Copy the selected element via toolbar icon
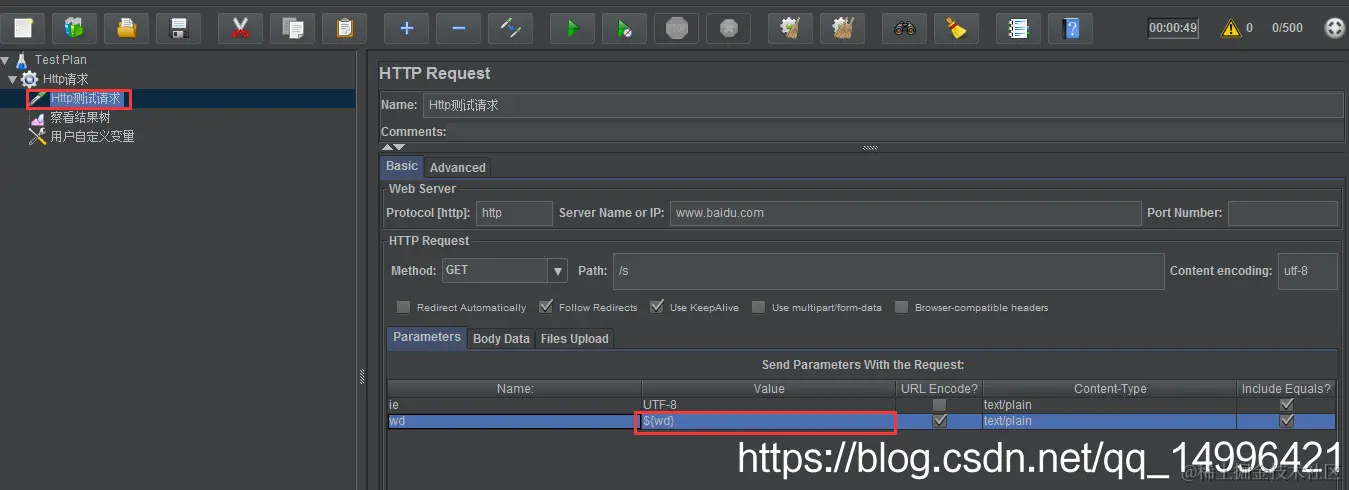1349x490 pixels. (x=292, y=28)
